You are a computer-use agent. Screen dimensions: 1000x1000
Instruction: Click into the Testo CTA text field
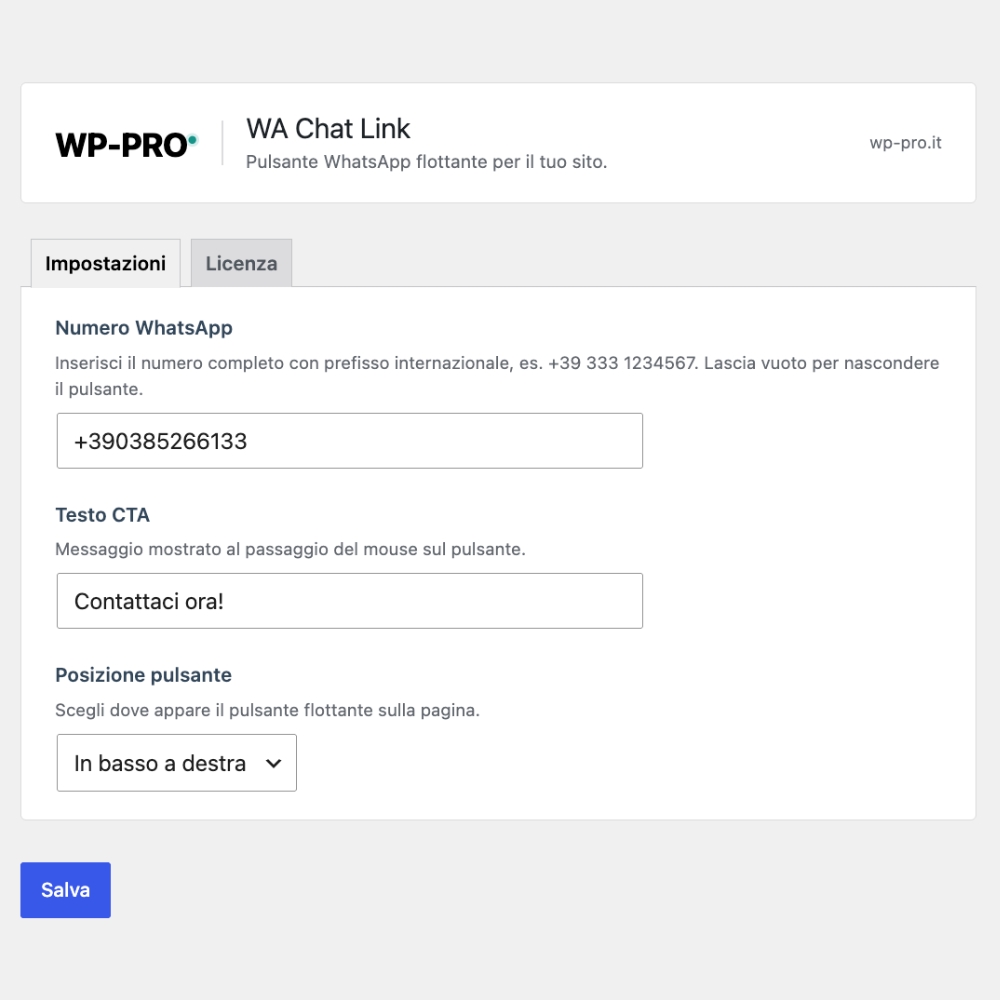tap(349, 601)
